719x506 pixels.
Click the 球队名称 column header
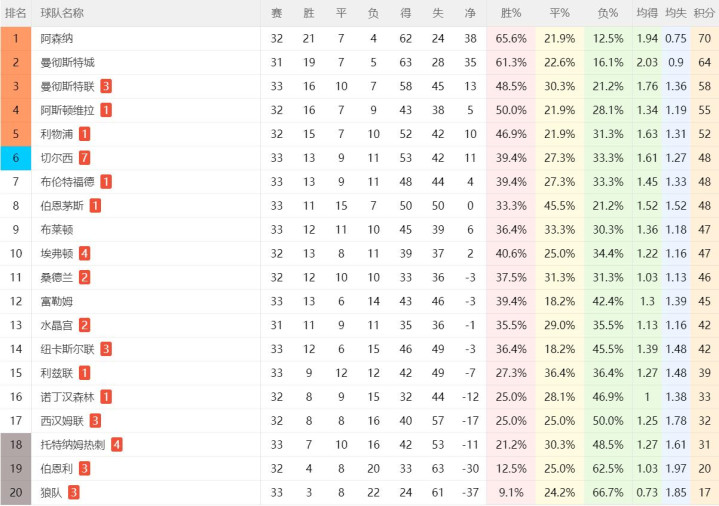(62, 13)
